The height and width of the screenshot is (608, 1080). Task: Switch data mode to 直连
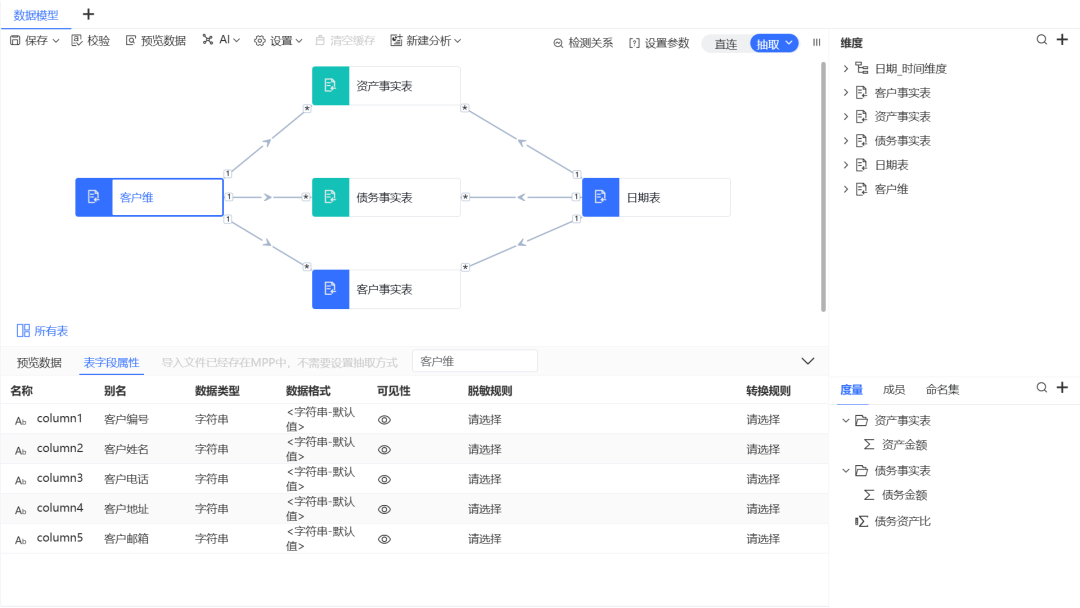(x=725, y=43)
